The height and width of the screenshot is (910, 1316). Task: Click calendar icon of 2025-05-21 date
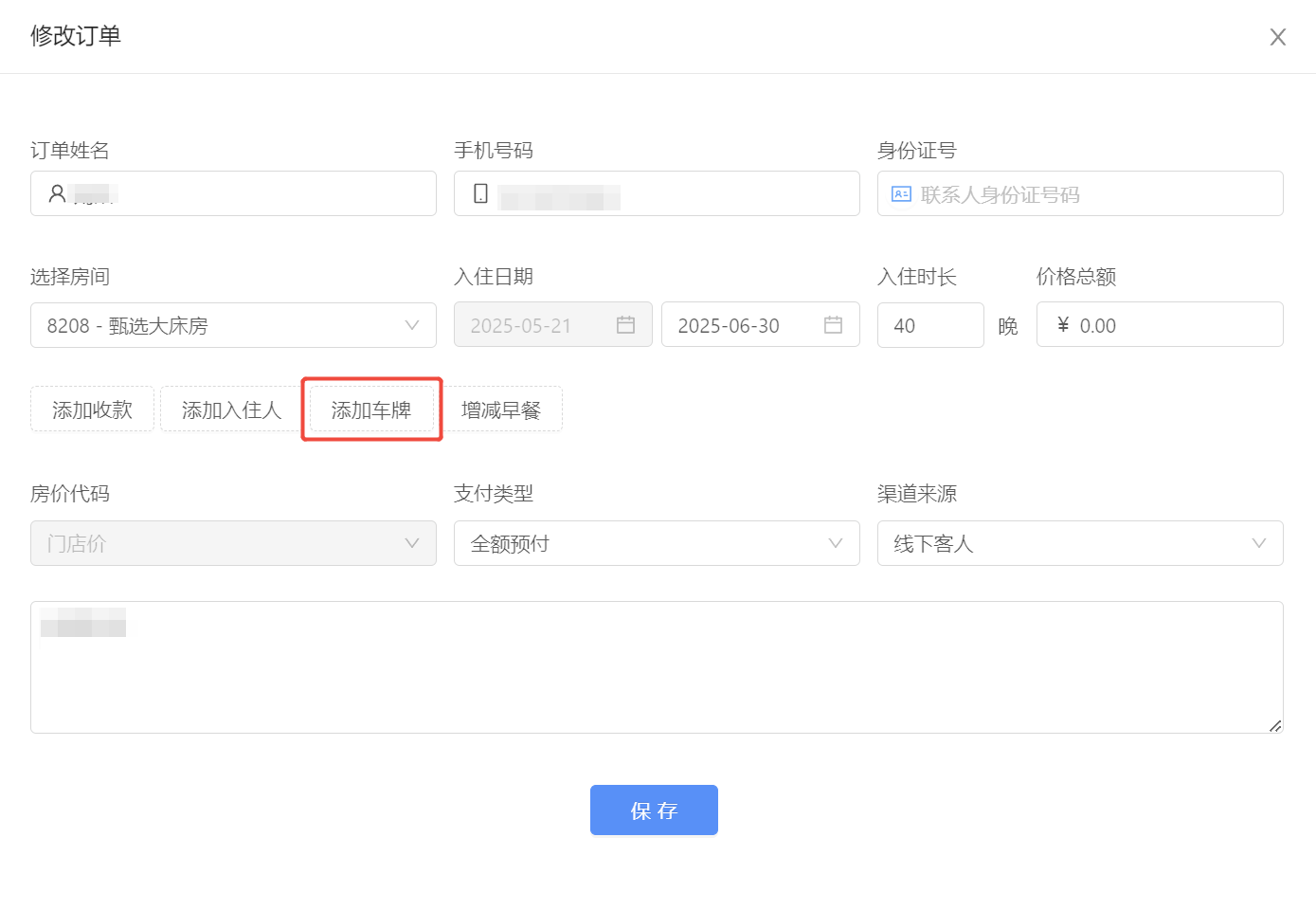625,325
